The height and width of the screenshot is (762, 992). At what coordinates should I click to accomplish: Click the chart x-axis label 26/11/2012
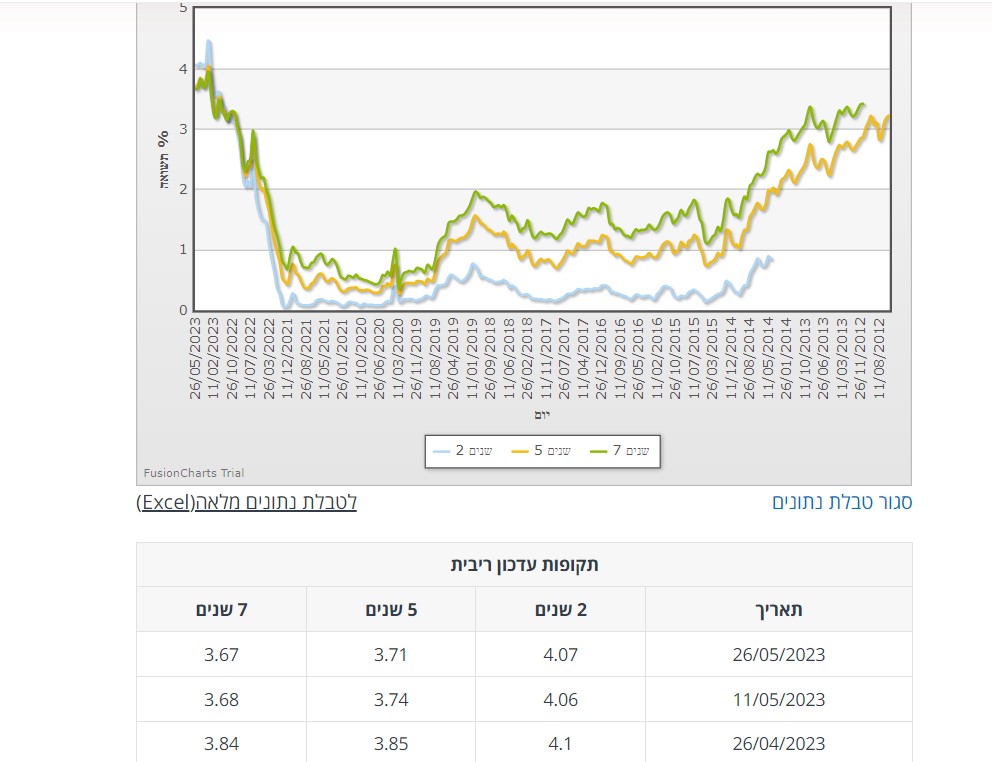point(860,358)
